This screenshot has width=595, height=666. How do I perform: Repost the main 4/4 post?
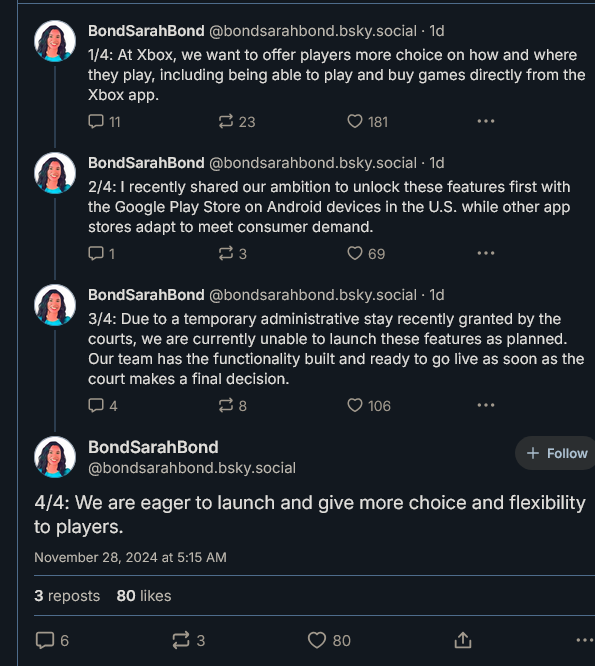click(x=189, y=640)
